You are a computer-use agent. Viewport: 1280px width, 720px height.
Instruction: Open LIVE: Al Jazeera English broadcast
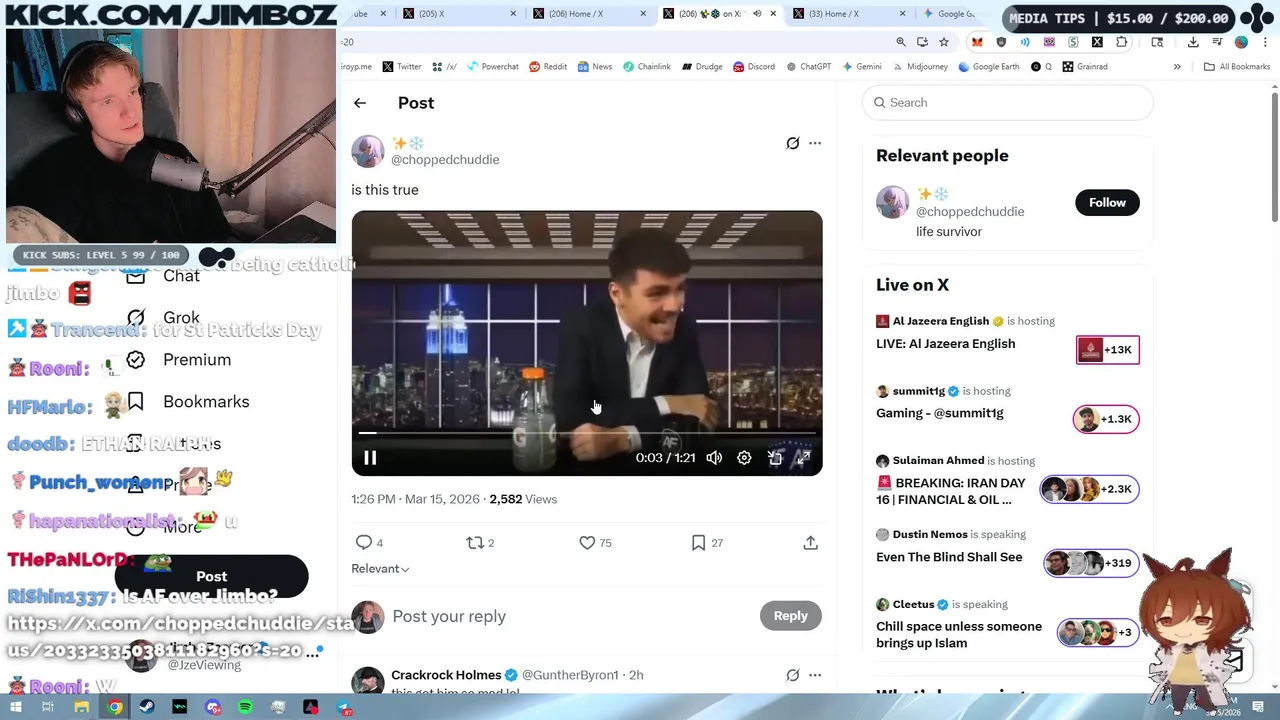point(945,343)
